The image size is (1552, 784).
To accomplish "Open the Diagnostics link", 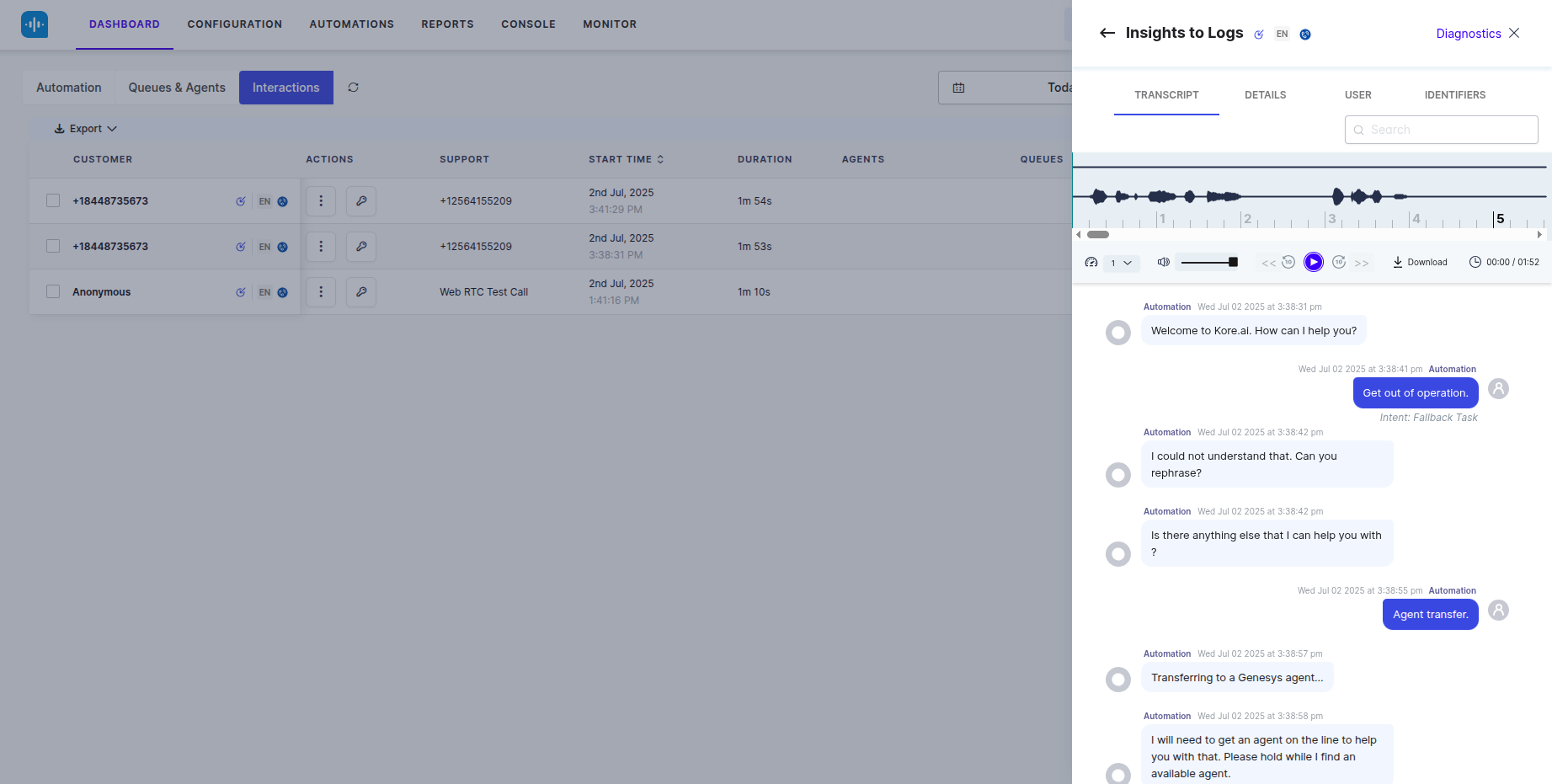I will (1469, 34).
